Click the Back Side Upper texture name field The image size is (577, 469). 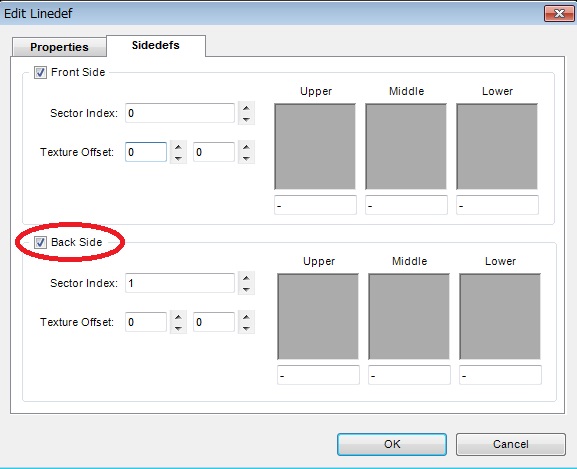tap(318, 375)
